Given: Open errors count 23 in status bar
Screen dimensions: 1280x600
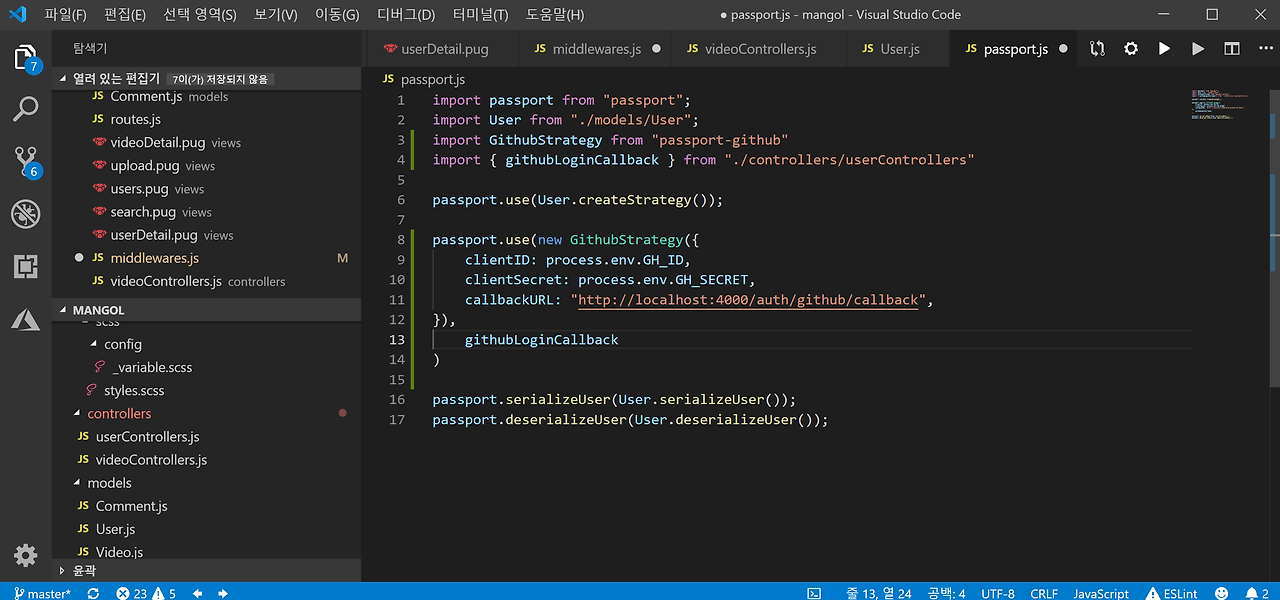Looking at the screenshot, I should tap(131, 593).
